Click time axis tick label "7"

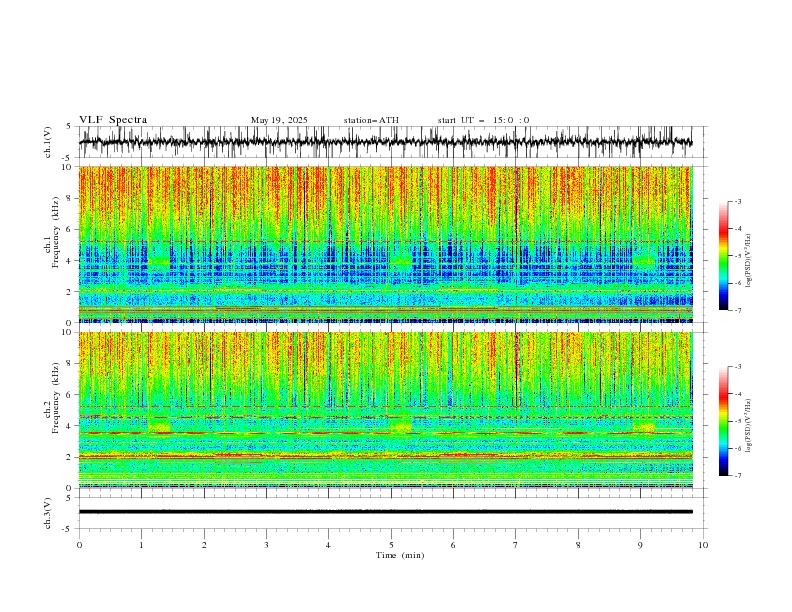[x=516, y=545]
